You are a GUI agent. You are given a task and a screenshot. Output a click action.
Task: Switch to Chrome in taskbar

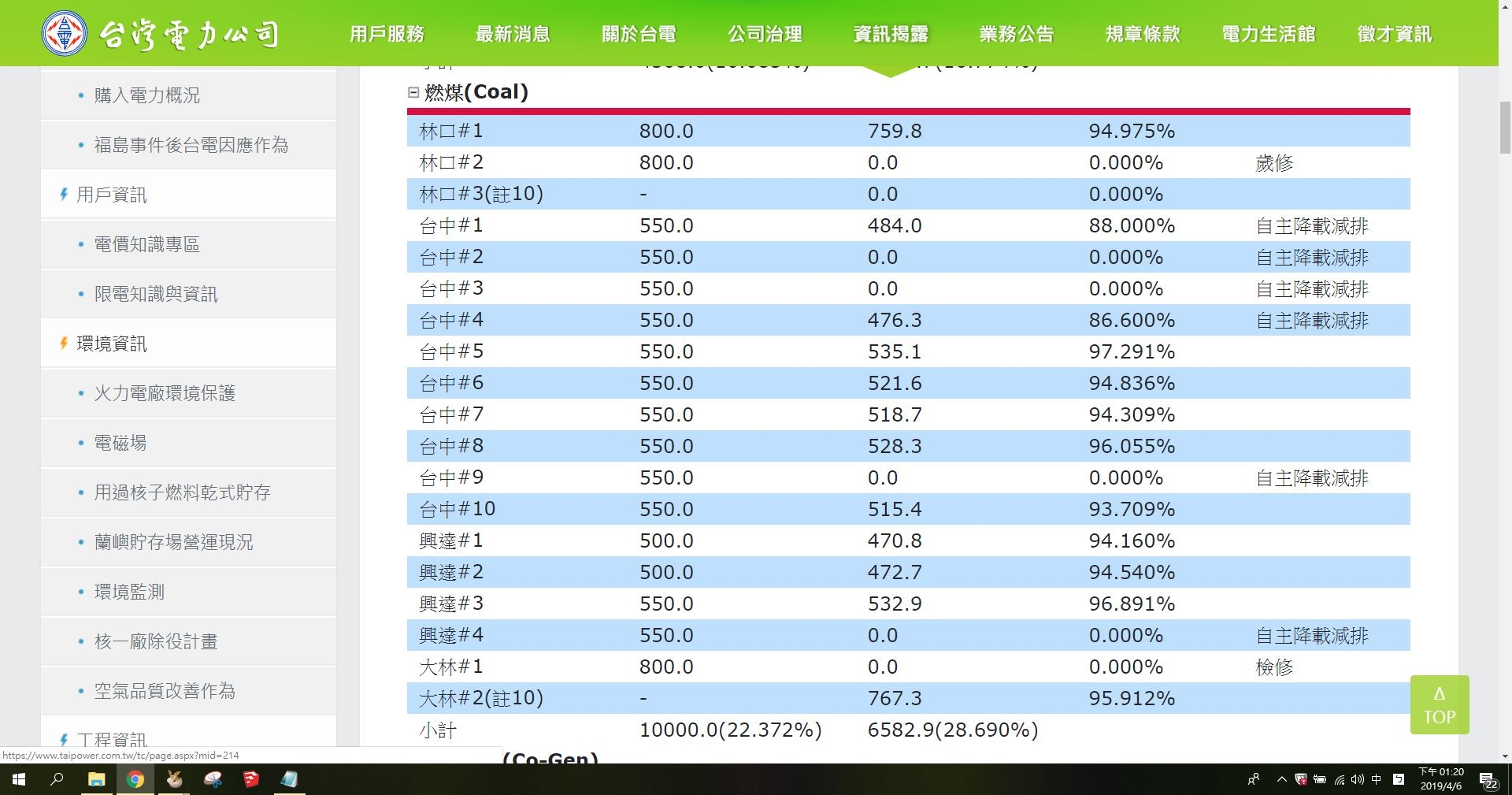tap(135, 779)
